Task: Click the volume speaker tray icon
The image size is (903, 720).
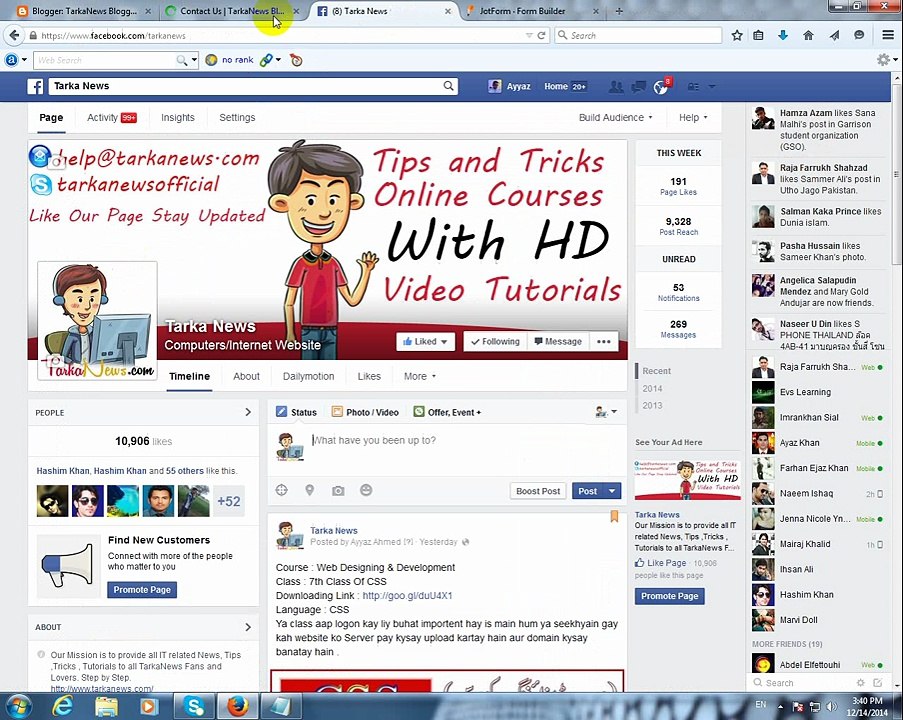Action: tap(831, 706)
